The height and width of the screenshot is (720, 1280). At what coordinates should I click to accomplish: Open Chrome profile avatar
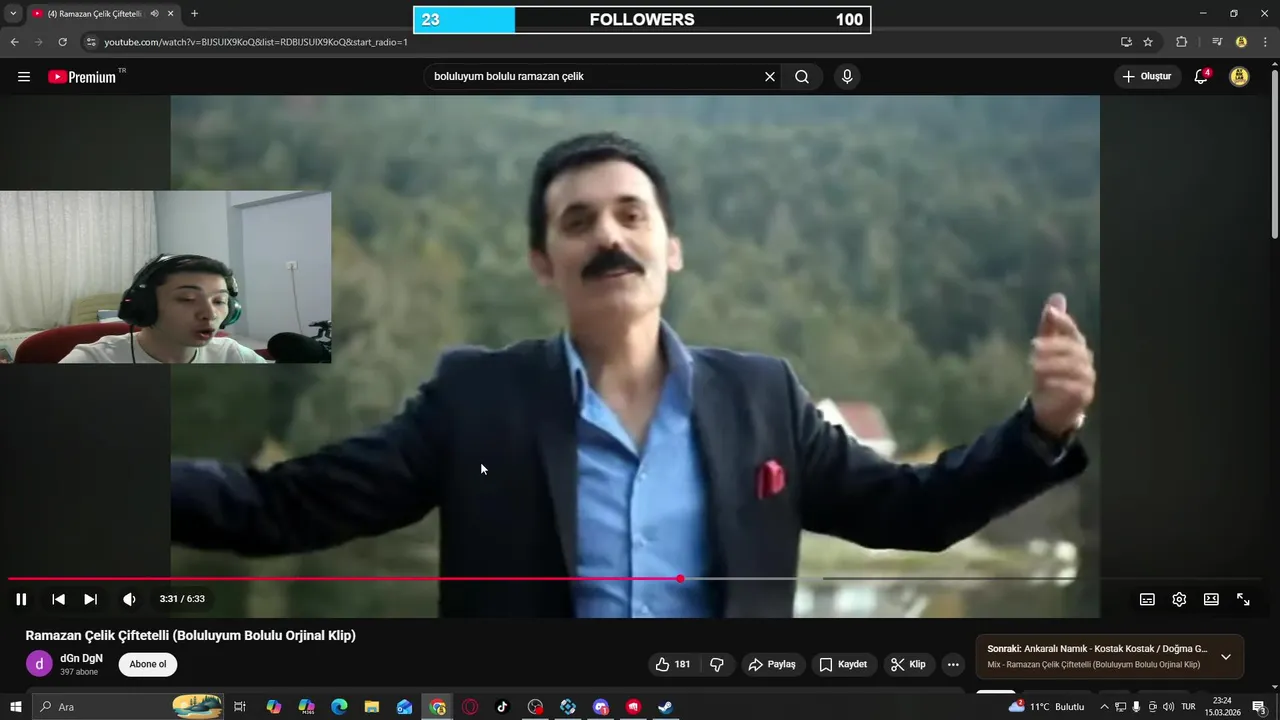1241,42
